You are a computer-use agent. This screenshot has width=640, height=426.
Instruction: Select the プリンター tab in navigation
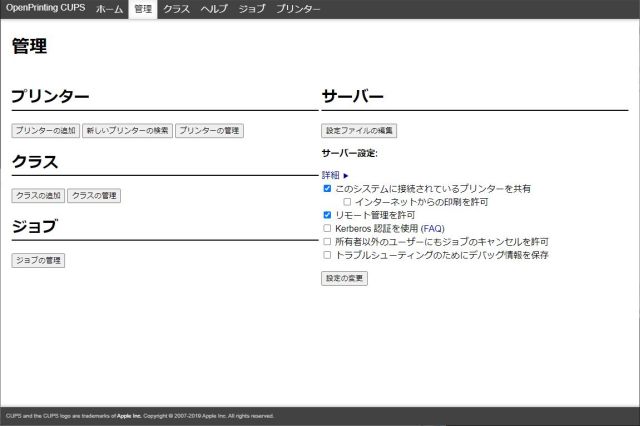pos(298,9)
